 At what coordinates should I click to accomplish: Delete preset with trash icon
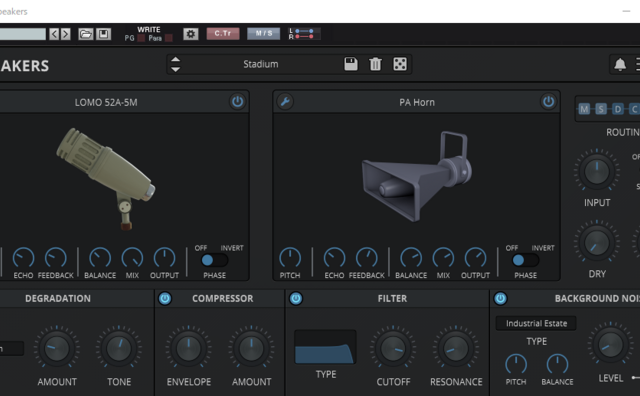pos(375,64)
